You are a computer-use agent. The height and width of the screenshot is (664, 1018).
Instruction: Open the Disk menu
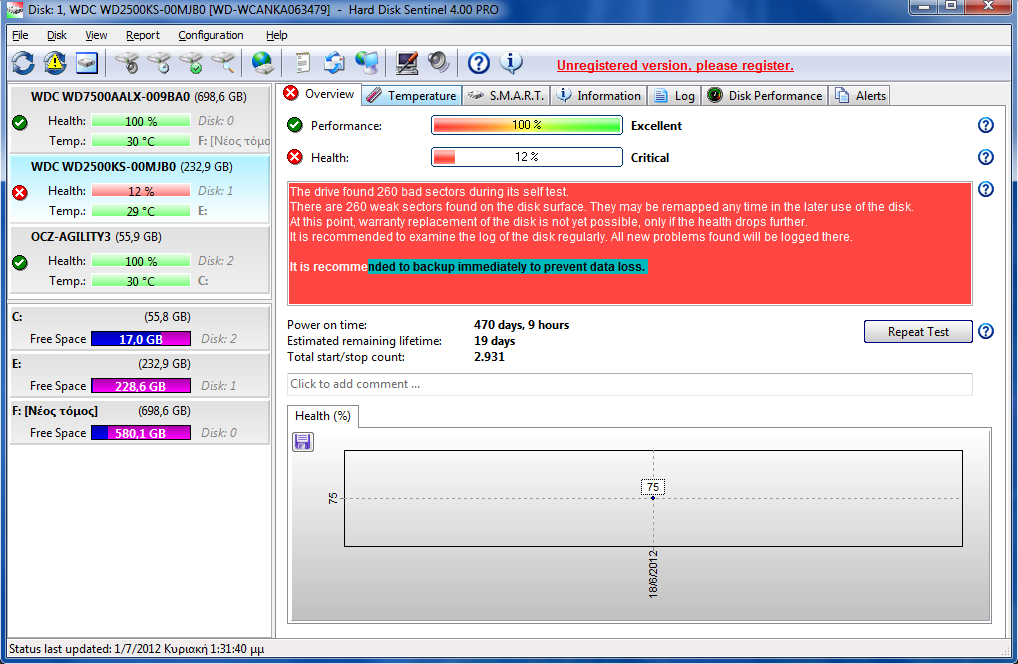click(56, 35)
